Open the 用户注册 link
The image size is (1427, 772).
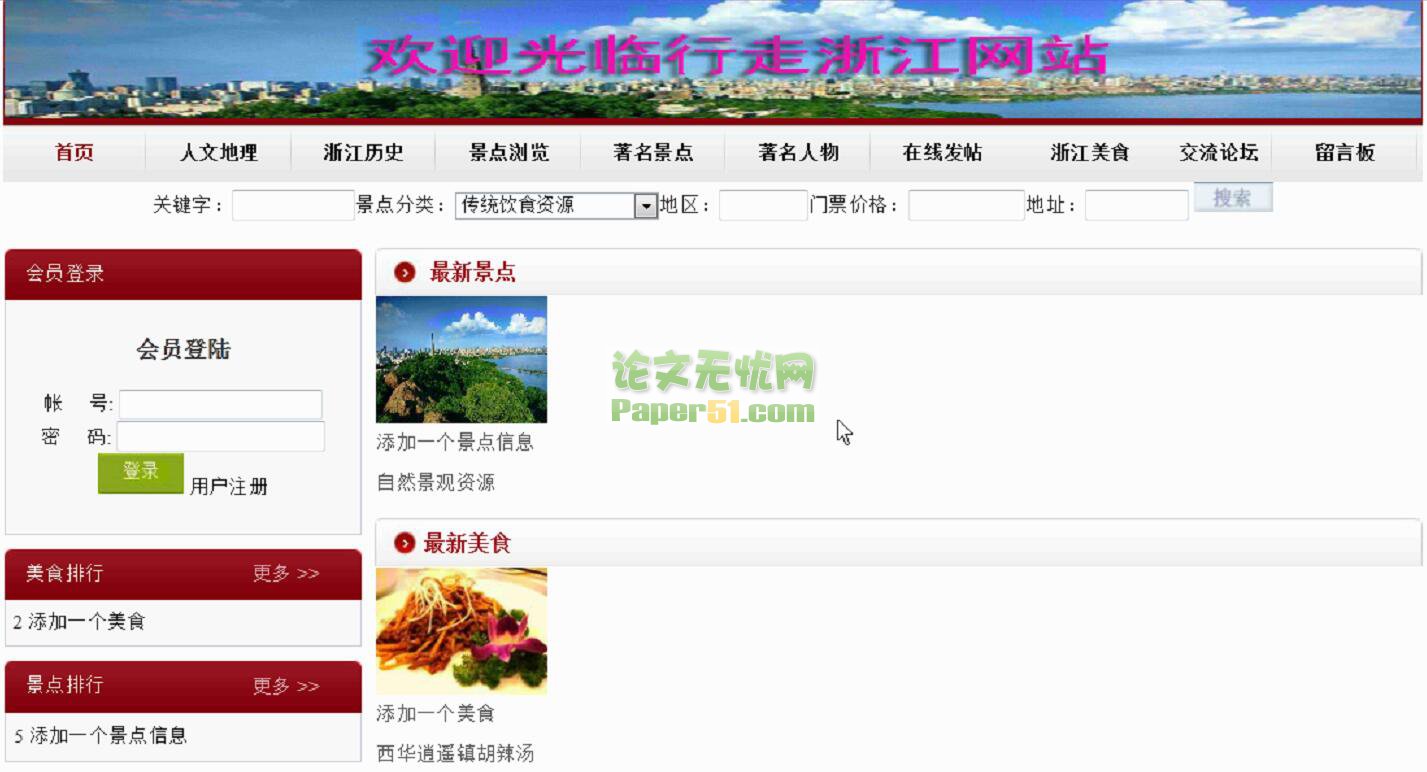point(229,487)
